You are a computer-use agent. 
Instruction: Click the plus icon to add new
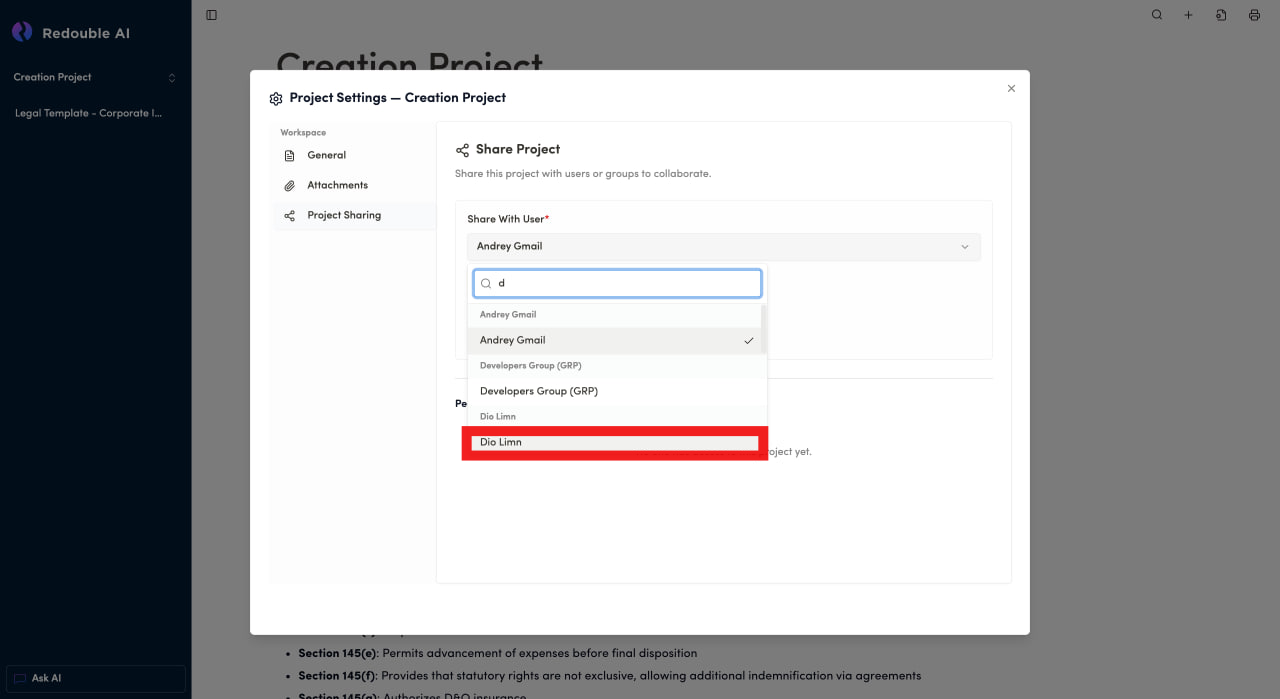click(1189, 15)
